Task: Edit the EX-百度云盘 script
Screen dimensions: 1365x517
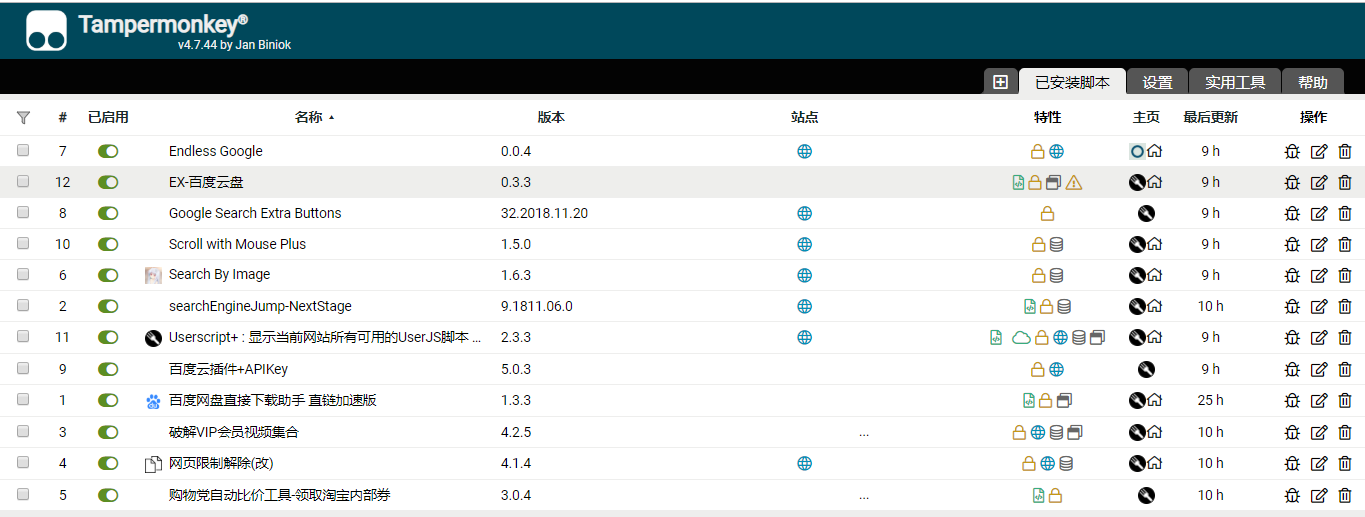Action: click(x=1318, y=182)
